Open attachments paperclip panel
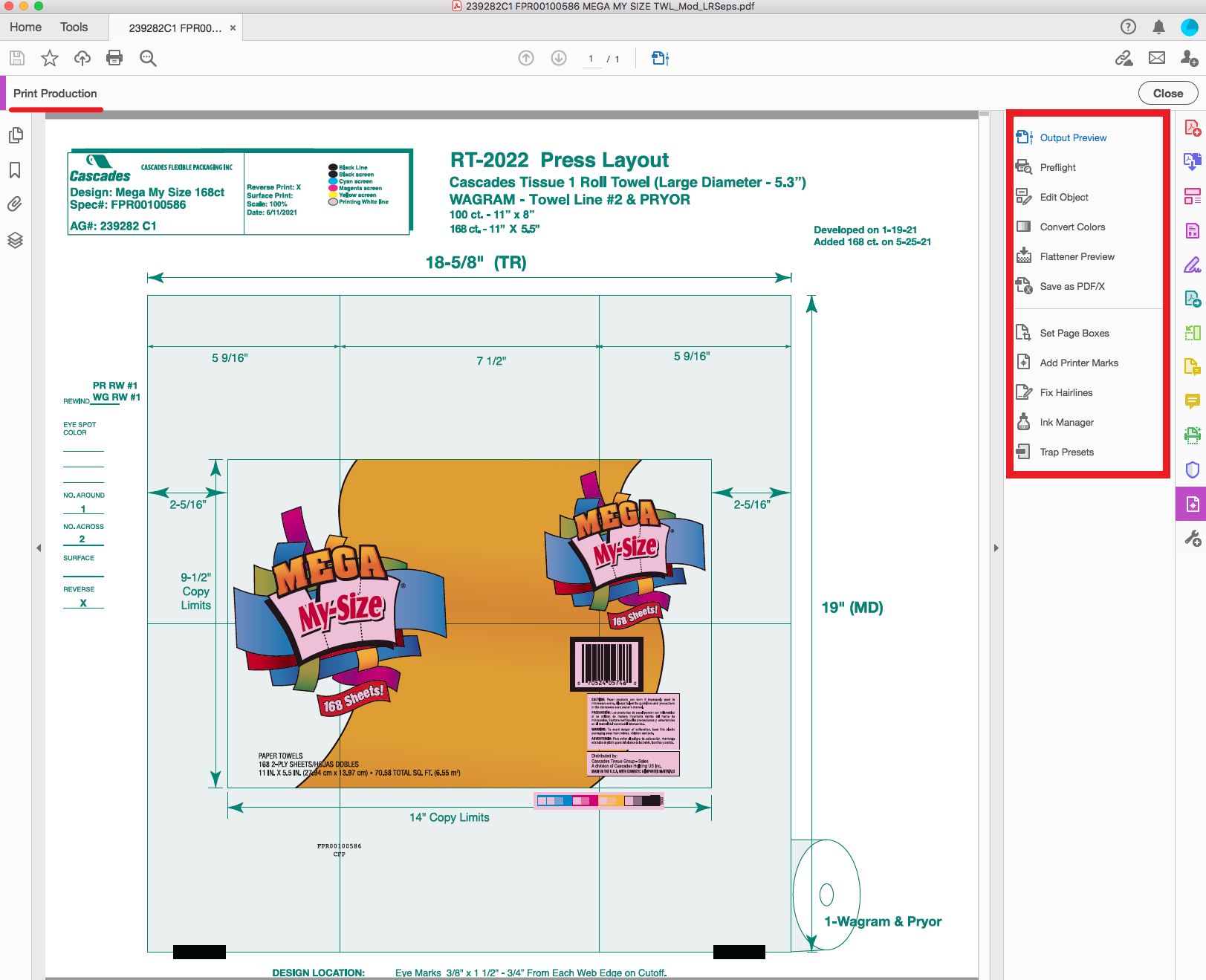 coord(15,204)
